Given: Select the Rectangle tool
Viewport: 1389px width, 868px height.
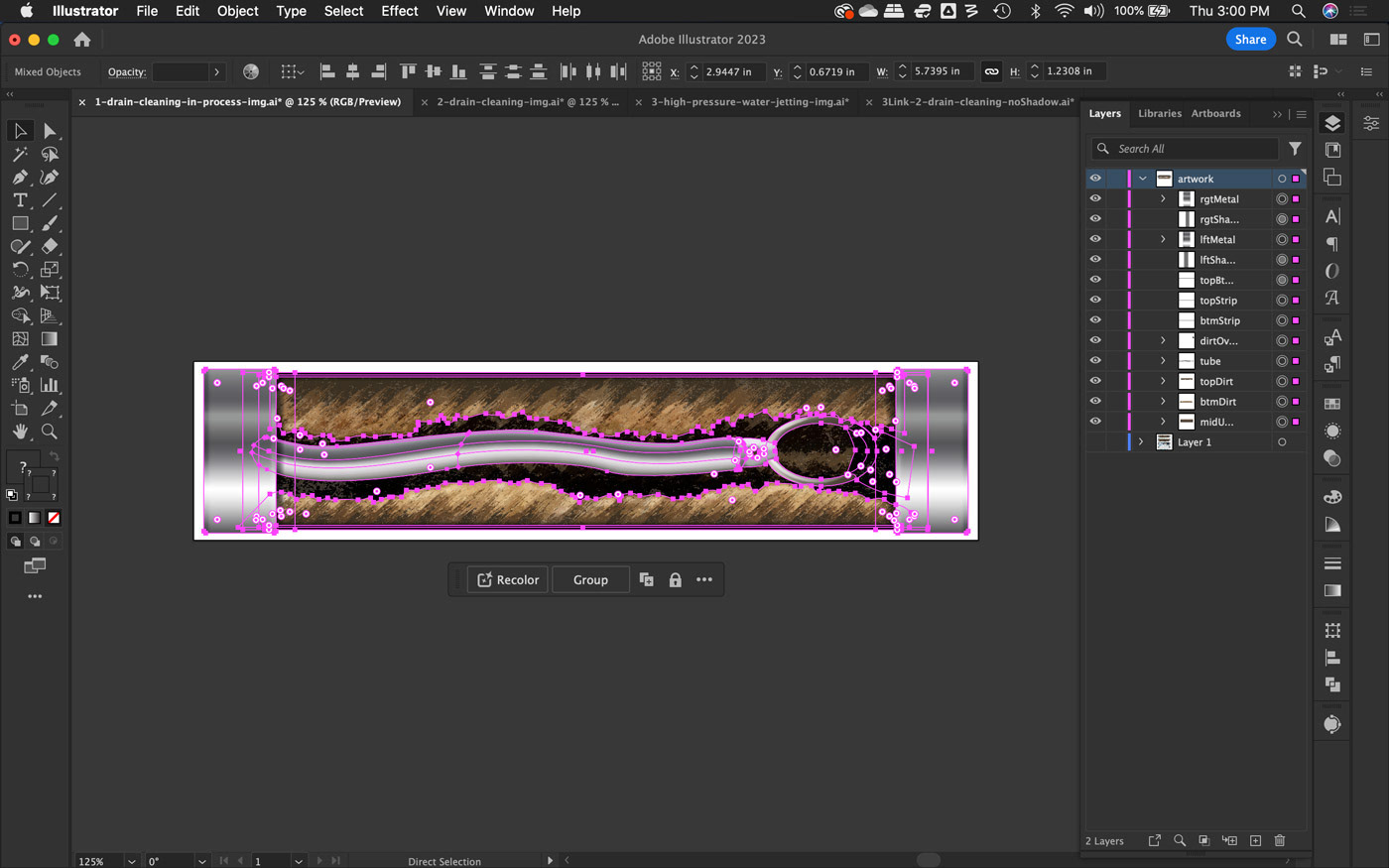Looking at the screenshot, I should pos(20,223).
